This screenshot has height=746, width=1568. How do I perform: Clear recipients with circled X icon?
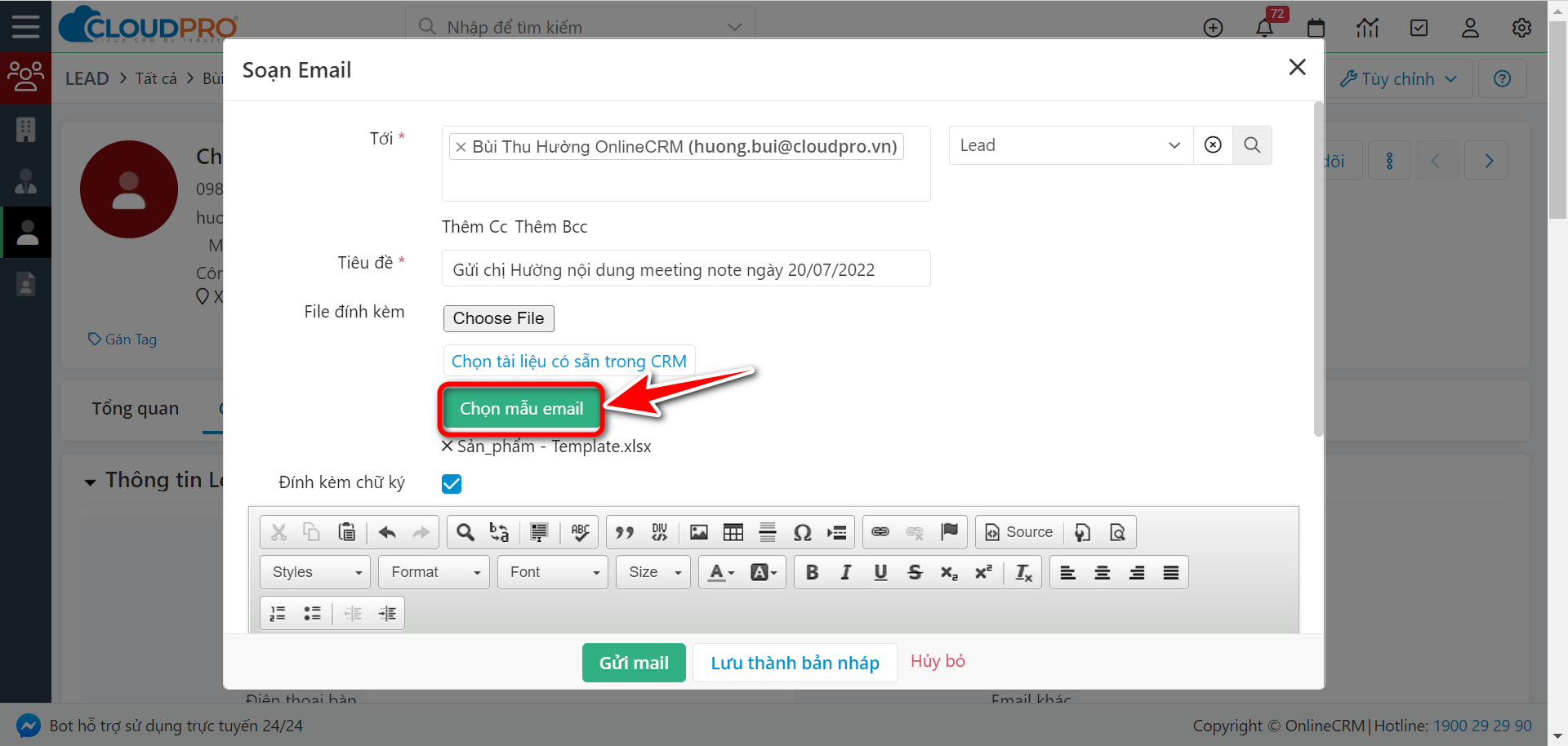[x=1213, y=145]
